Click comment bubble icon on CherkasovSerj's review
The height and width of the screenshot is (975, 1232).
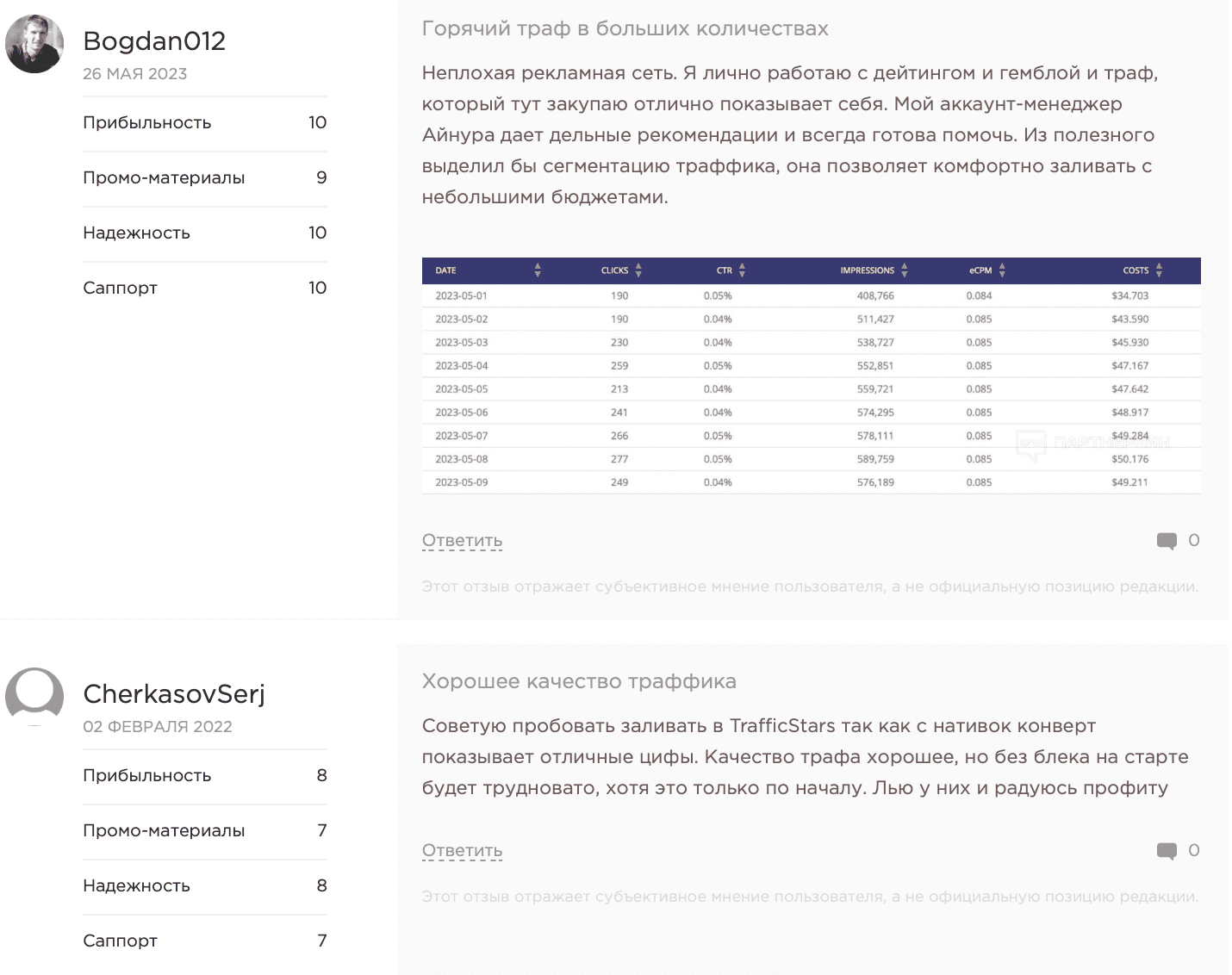(x=1167, y=851)
